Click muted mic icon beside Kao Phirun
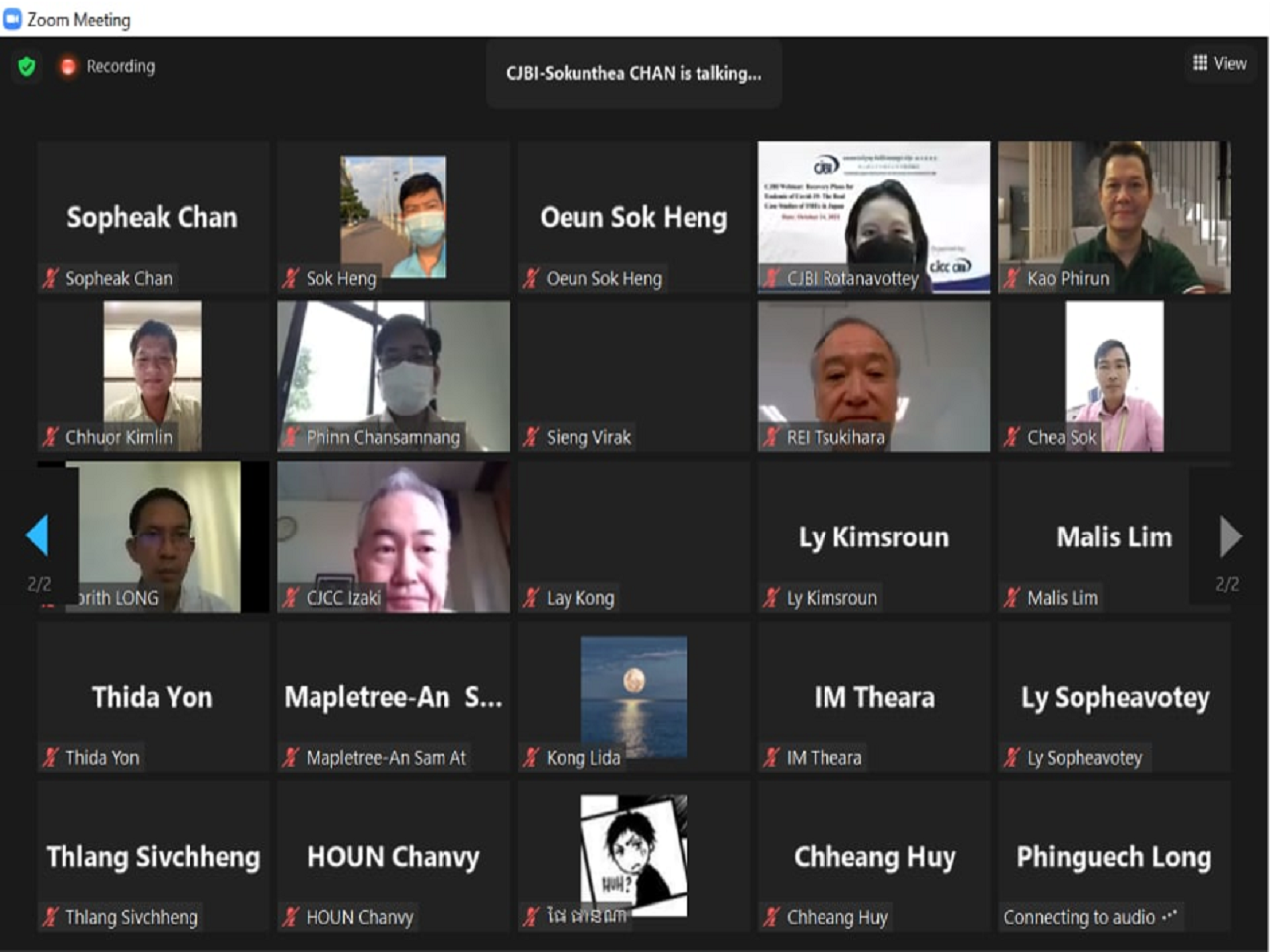 (x=1011, y=279)
